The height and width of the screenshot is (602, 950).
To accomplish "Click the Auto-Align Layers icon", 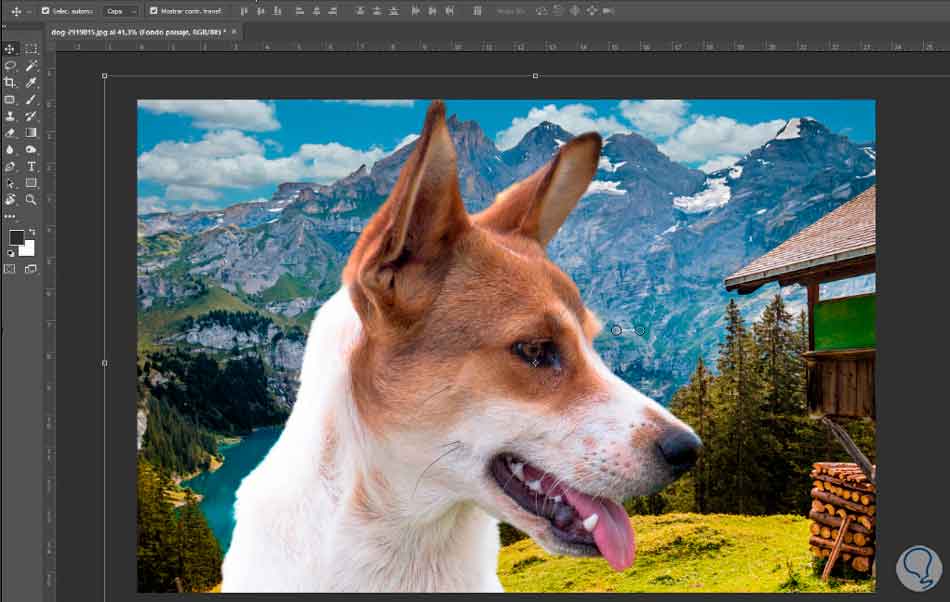I will [x=477, y=11].
